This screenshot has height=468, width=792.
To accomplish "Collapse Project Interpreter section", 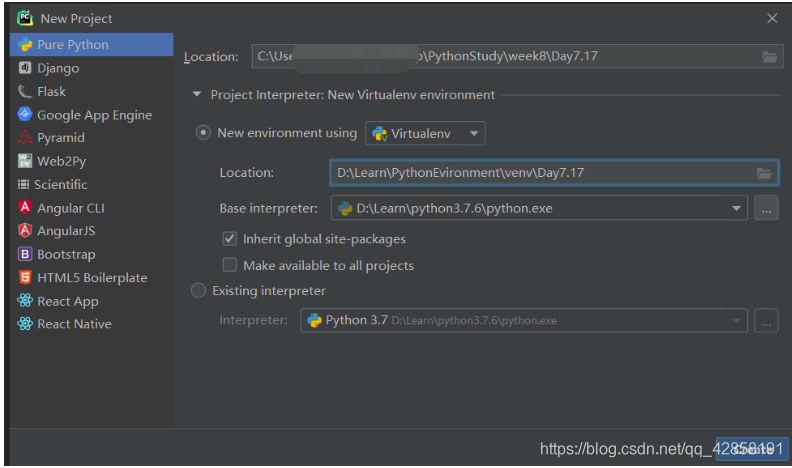I will point(197,94).
